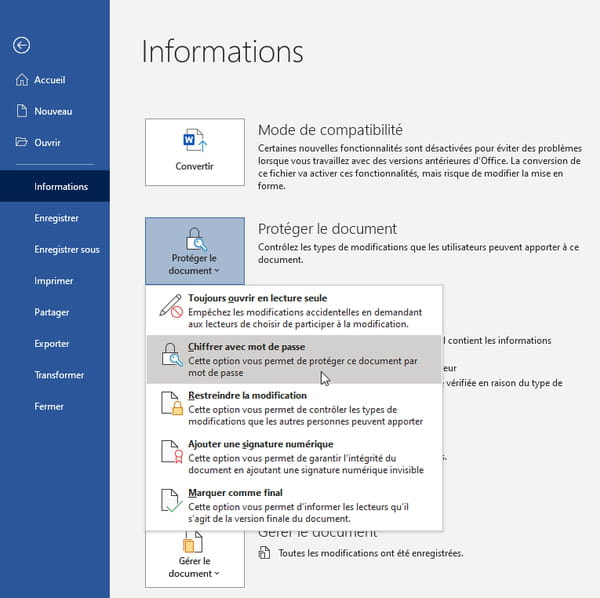This screenshot has height=598, width=600.
Task: Click the Restreindre la modification lock icon
Action: point(172,403)
